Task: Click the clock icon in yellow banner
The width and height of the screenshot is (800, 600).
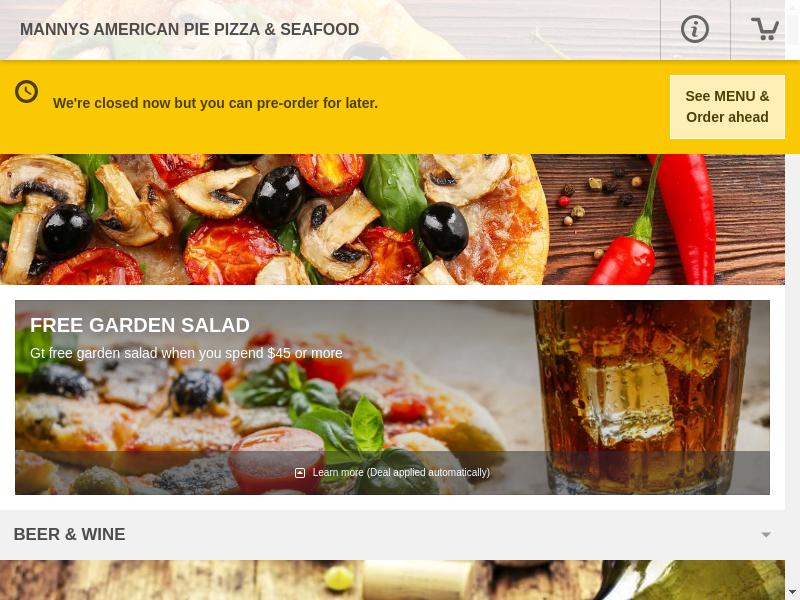Action: (x=27, y=92)
